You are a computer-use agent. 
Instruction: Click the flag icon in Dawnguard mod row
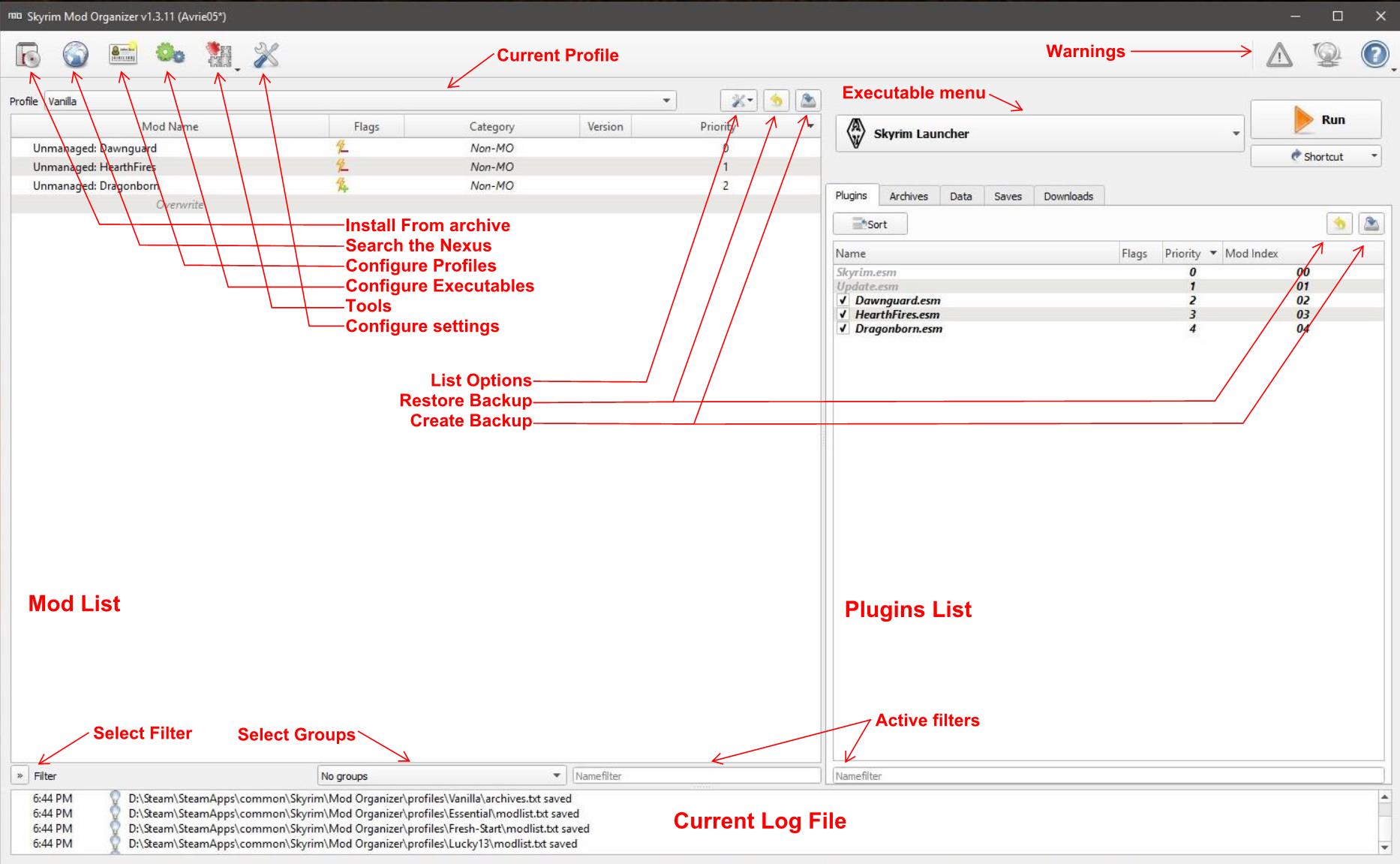(342, 148)
